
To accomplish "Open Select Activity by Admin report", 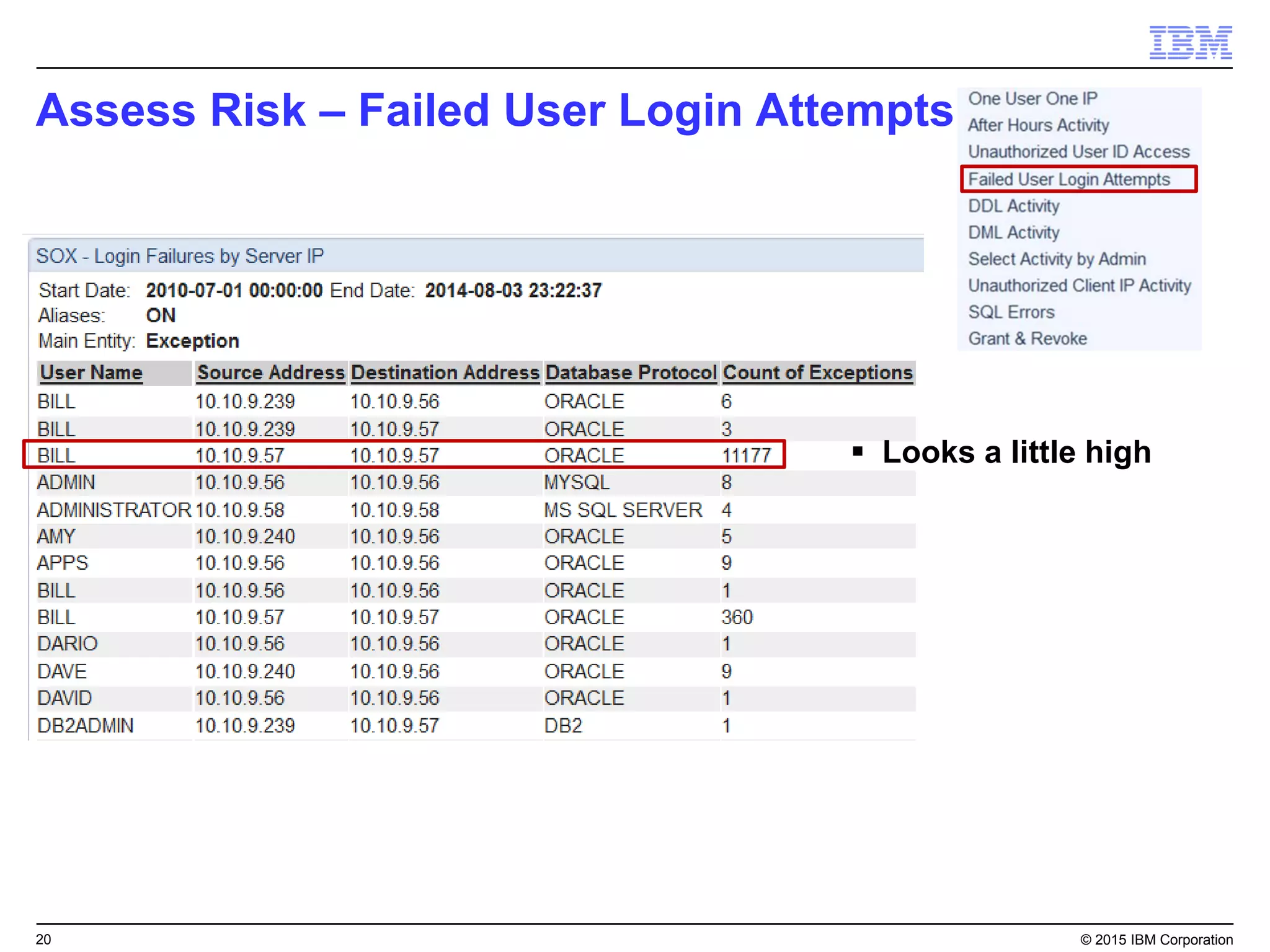I will point(1057,259).
